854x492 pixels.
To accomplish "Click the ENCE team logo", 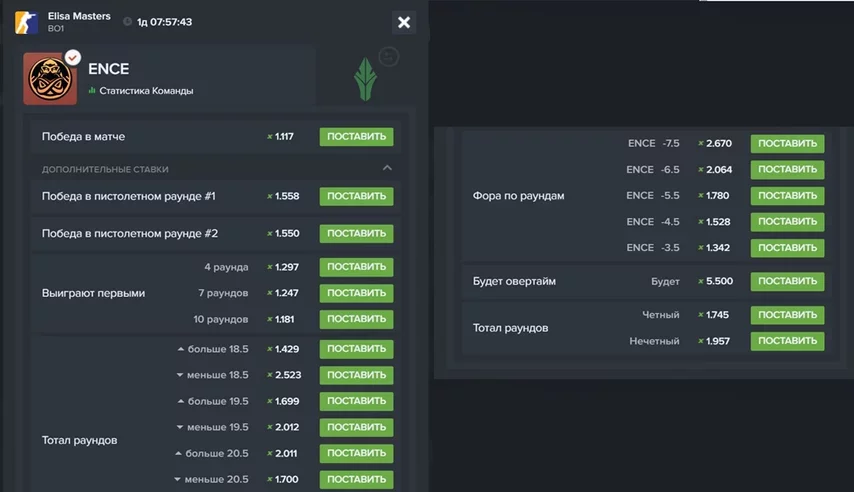I will 50,79.
